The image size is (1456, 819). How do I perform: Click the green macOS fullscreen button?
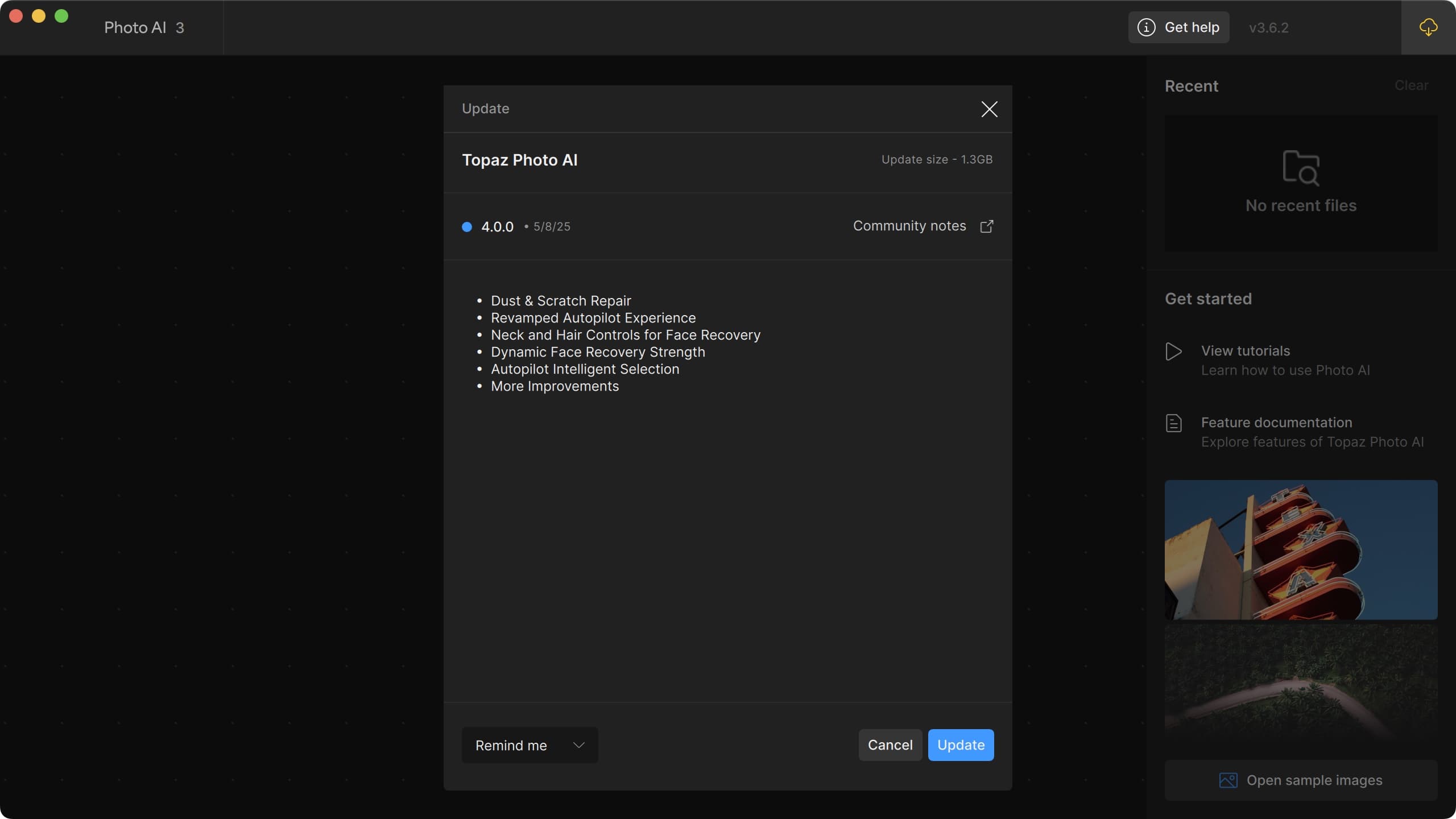point(61,16)
